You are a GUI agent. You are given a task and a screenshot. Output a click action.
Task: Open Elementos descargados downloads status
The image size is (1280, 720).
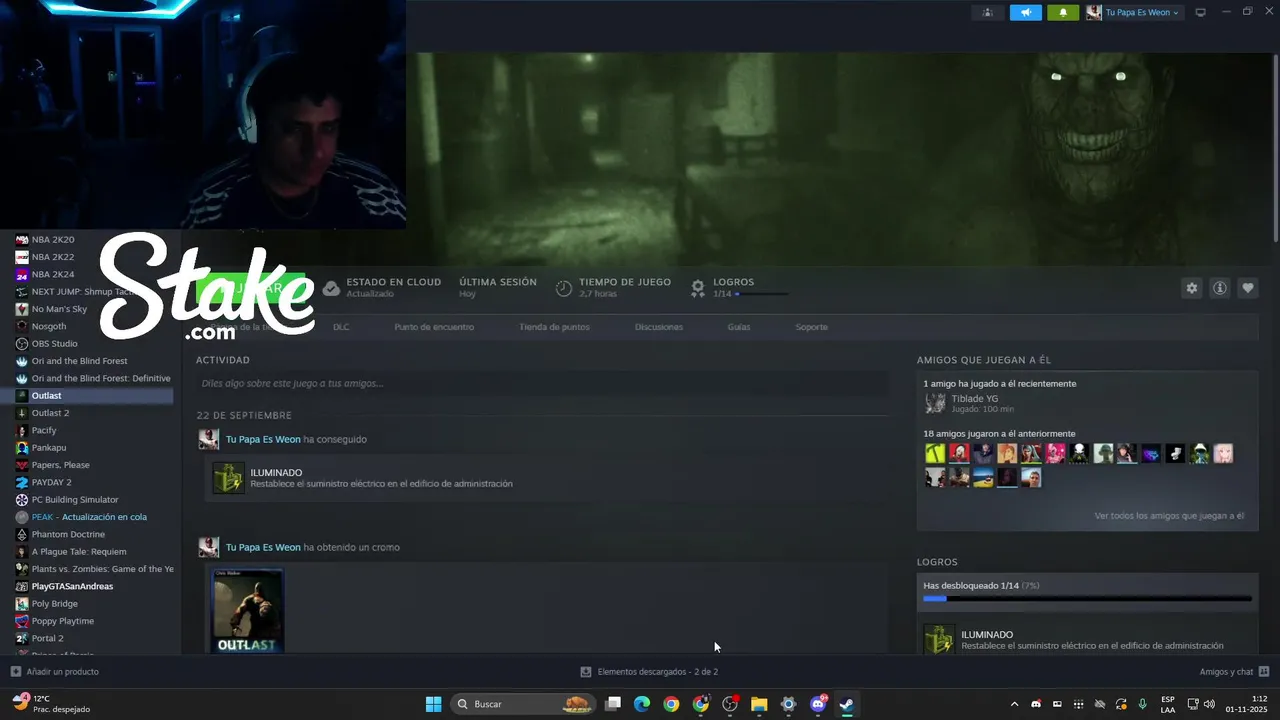point(657,672)
